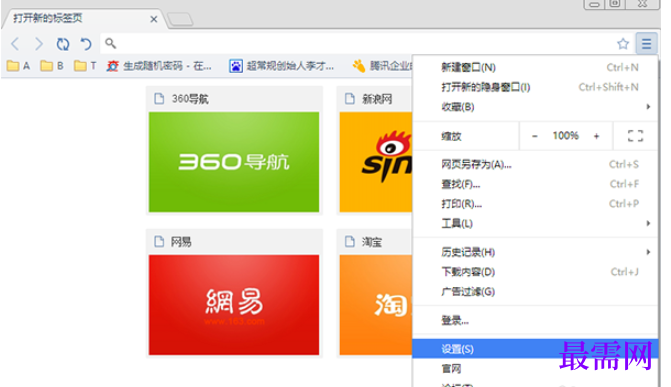The height and width of the screenshot is (387, 671).
Task: Go back with the back arrow
Action: point(15,44)
